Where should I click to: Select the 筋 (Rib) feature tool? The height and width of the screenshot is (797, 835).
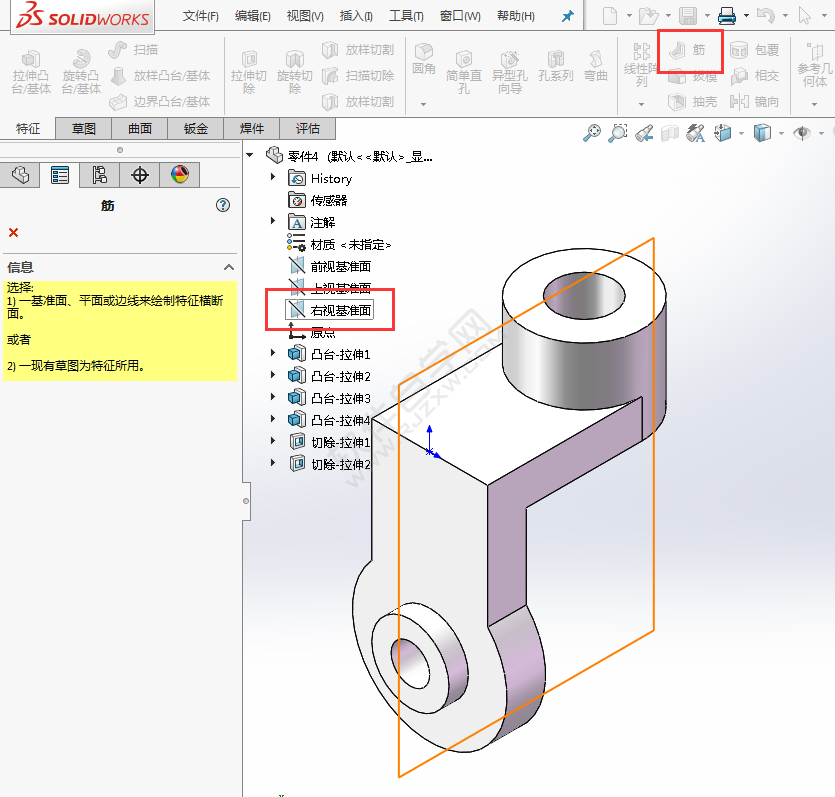tap(691, 50)
